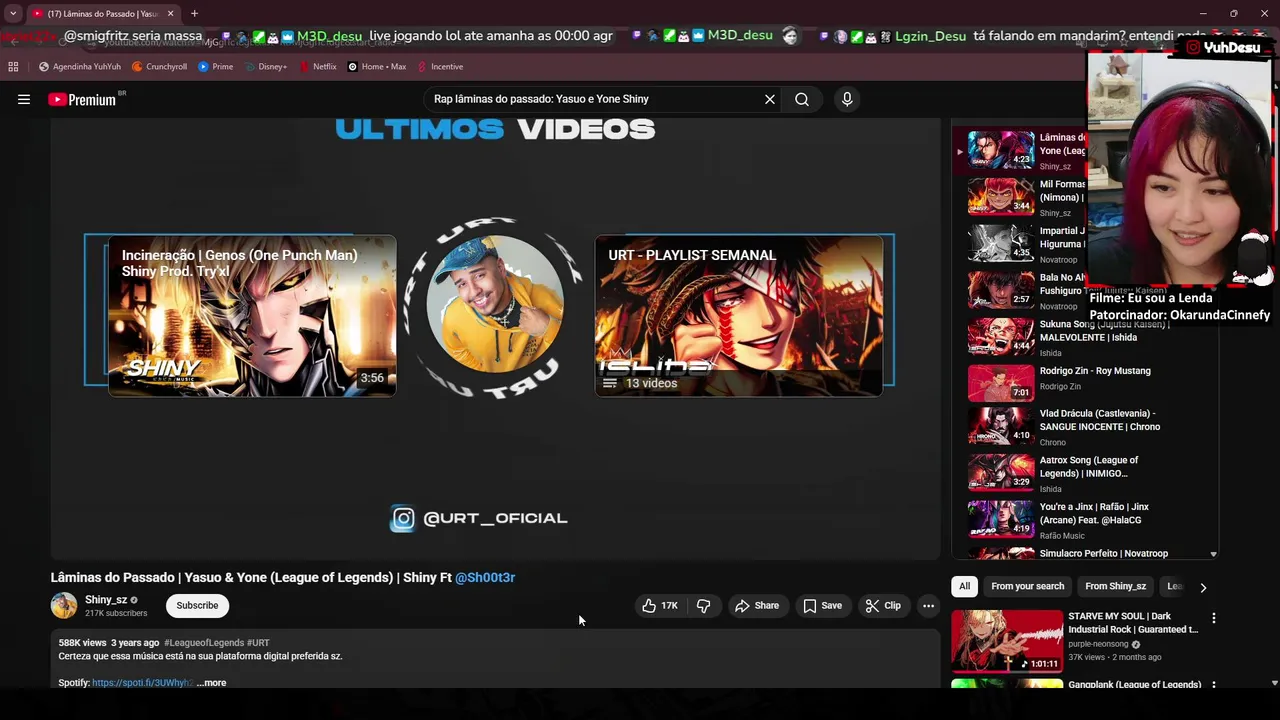Subscribe to Shiny_sz channel
This screenshot has height=720, width=1280.
point(197,605)
